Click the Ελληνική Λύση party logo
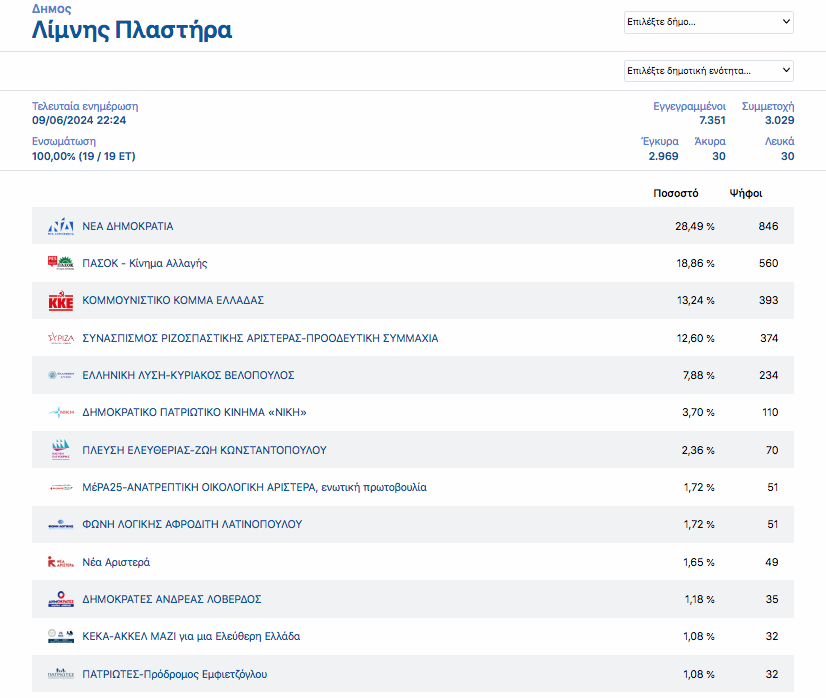 pos(61,375)
